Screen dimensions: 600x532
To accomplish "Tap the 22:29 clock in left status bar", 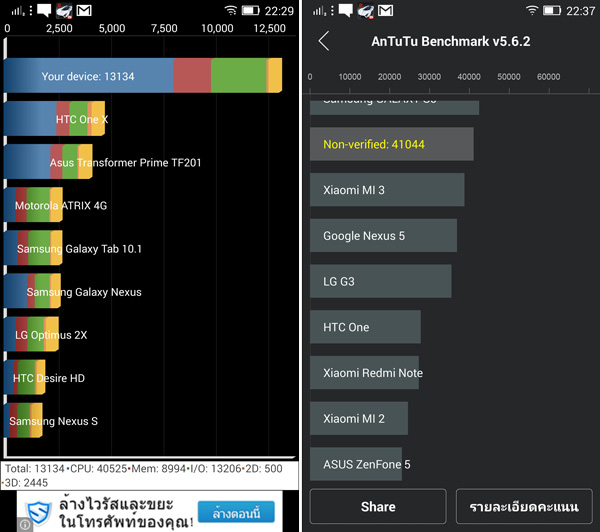I will 279,11.
